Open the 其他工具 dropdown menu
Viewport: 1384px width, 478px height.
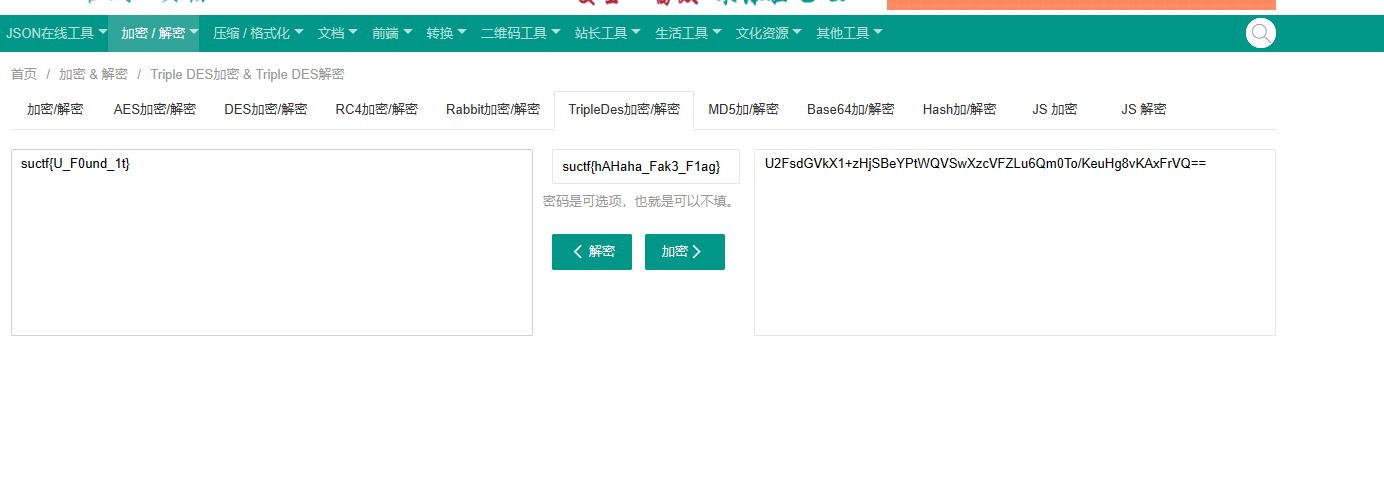[x=849, y=33]
